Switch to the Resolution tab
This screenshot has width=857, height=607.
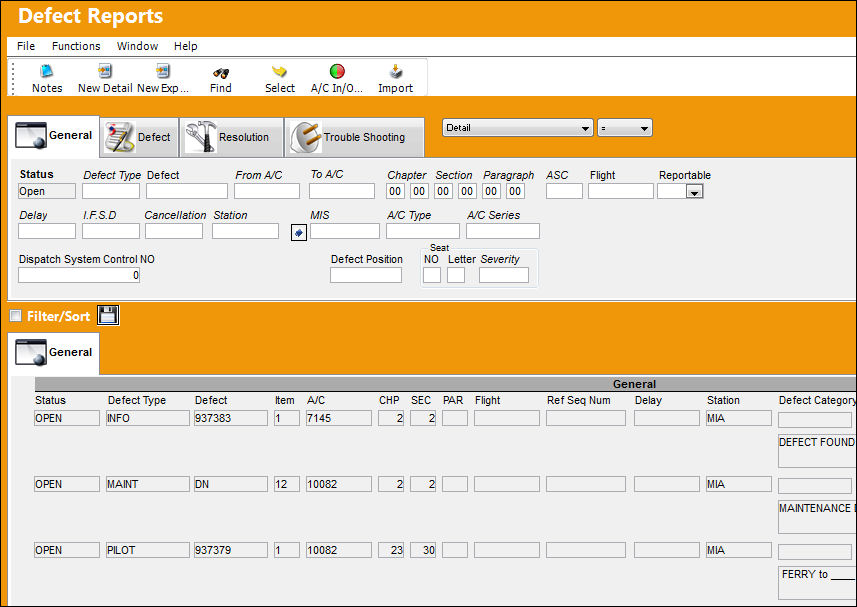[231, 137]
